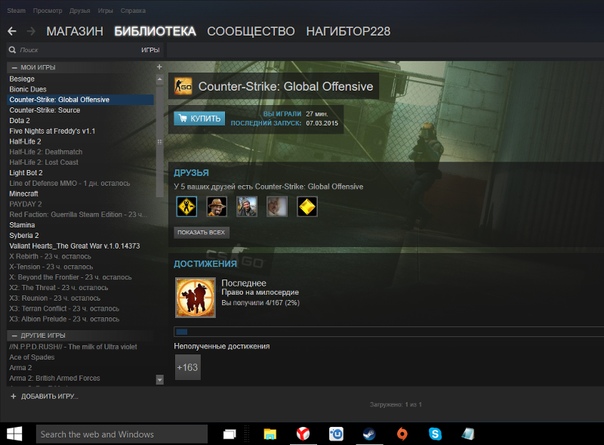This screenshot has height=445, width=604.
Task: Open the last taskbar app icon
Action: pos(468,434)
